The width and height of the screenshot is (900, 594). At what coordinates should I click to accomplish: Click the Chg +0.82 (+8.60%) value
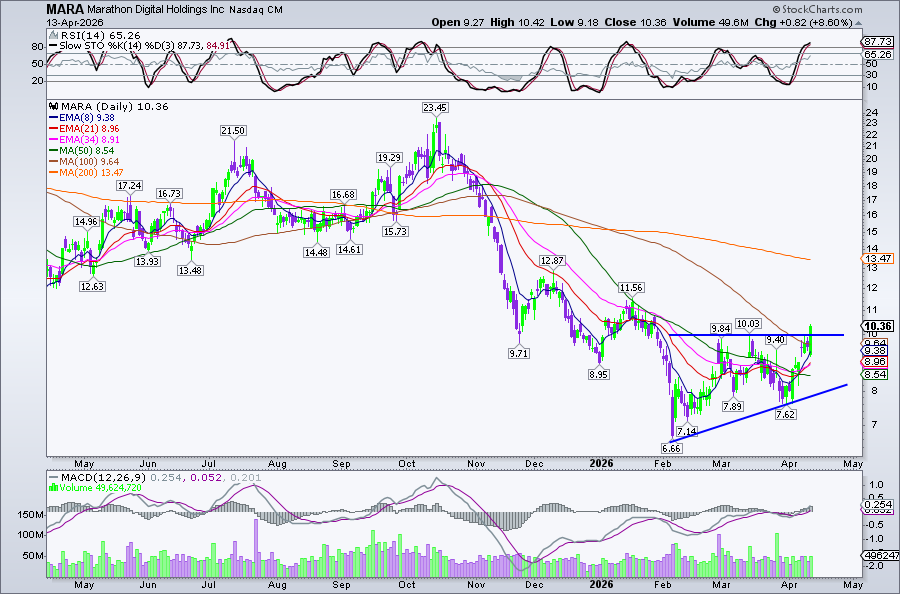pos(804,22)
